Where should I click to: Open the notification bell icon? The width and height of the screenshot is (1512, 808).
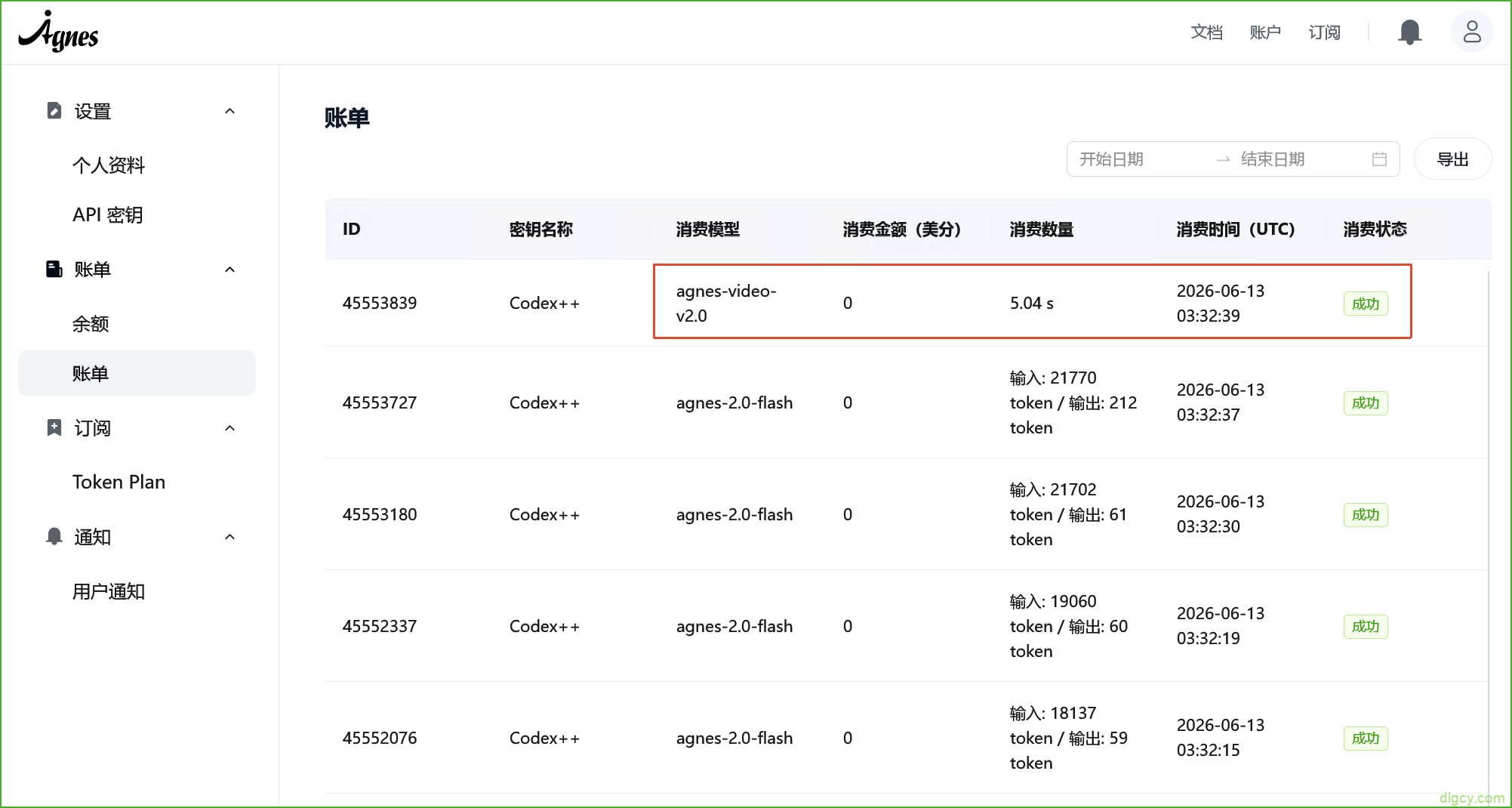[x=1409, y=32]
